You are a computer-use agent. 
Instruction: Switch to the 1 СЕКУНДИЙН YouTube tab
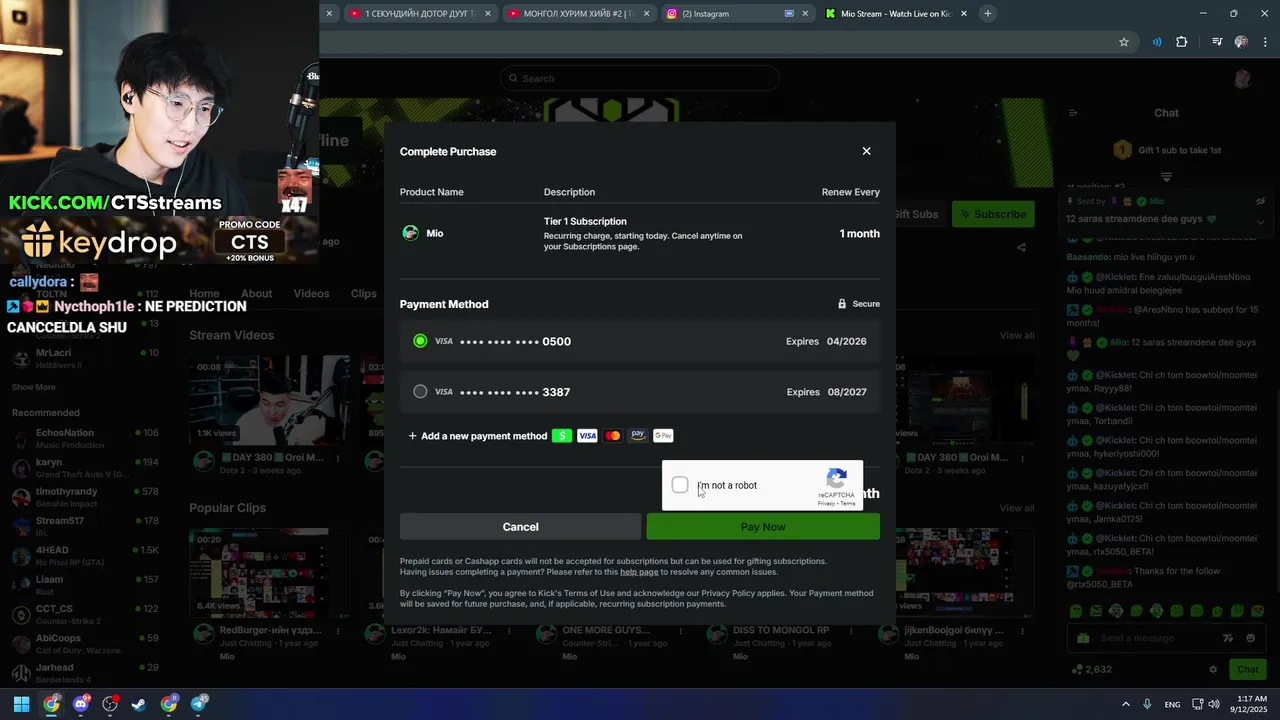[420, 14]
